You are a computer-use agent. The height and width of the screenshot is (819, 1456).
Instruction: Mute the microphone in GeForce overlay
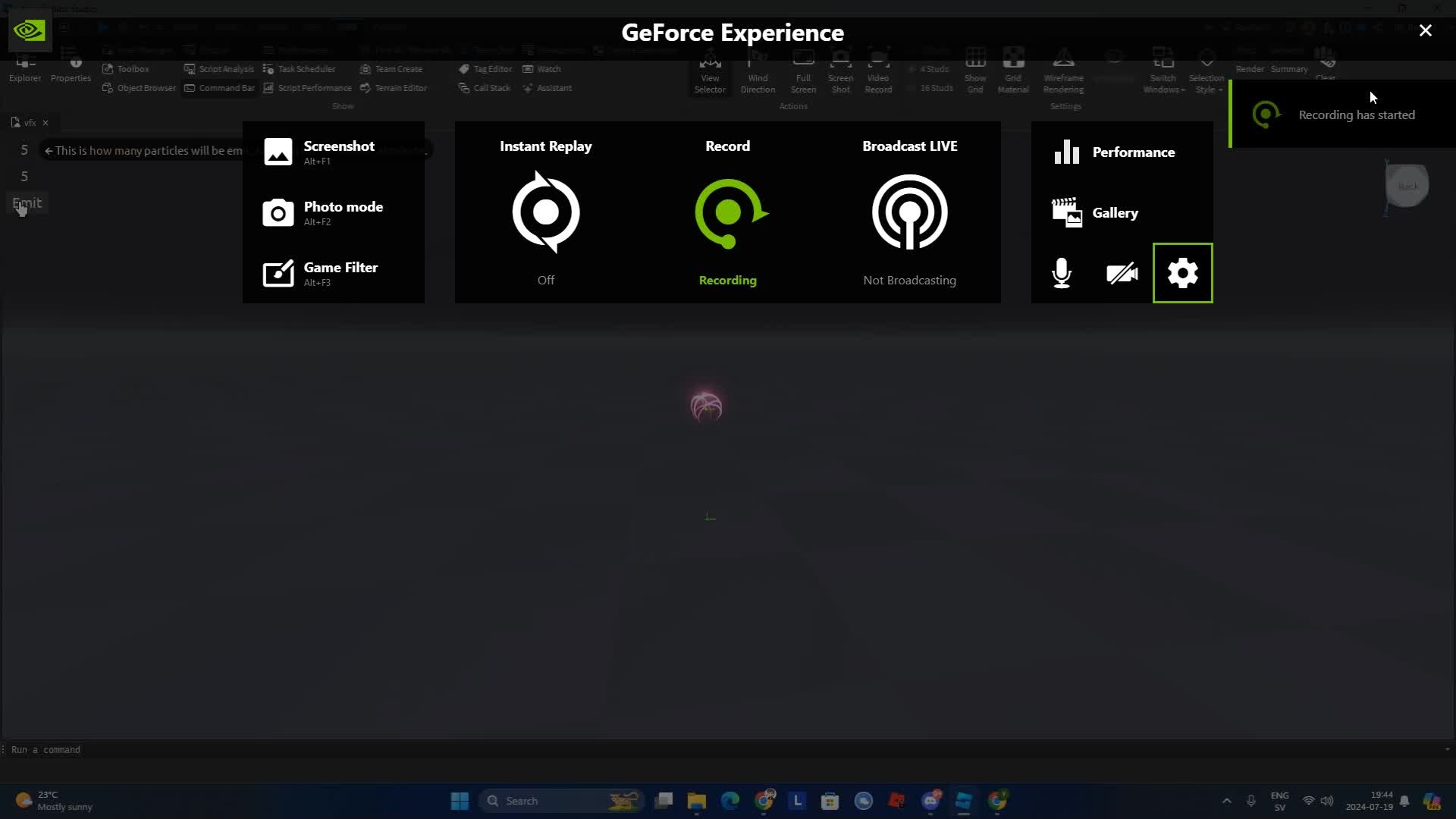1061,273
